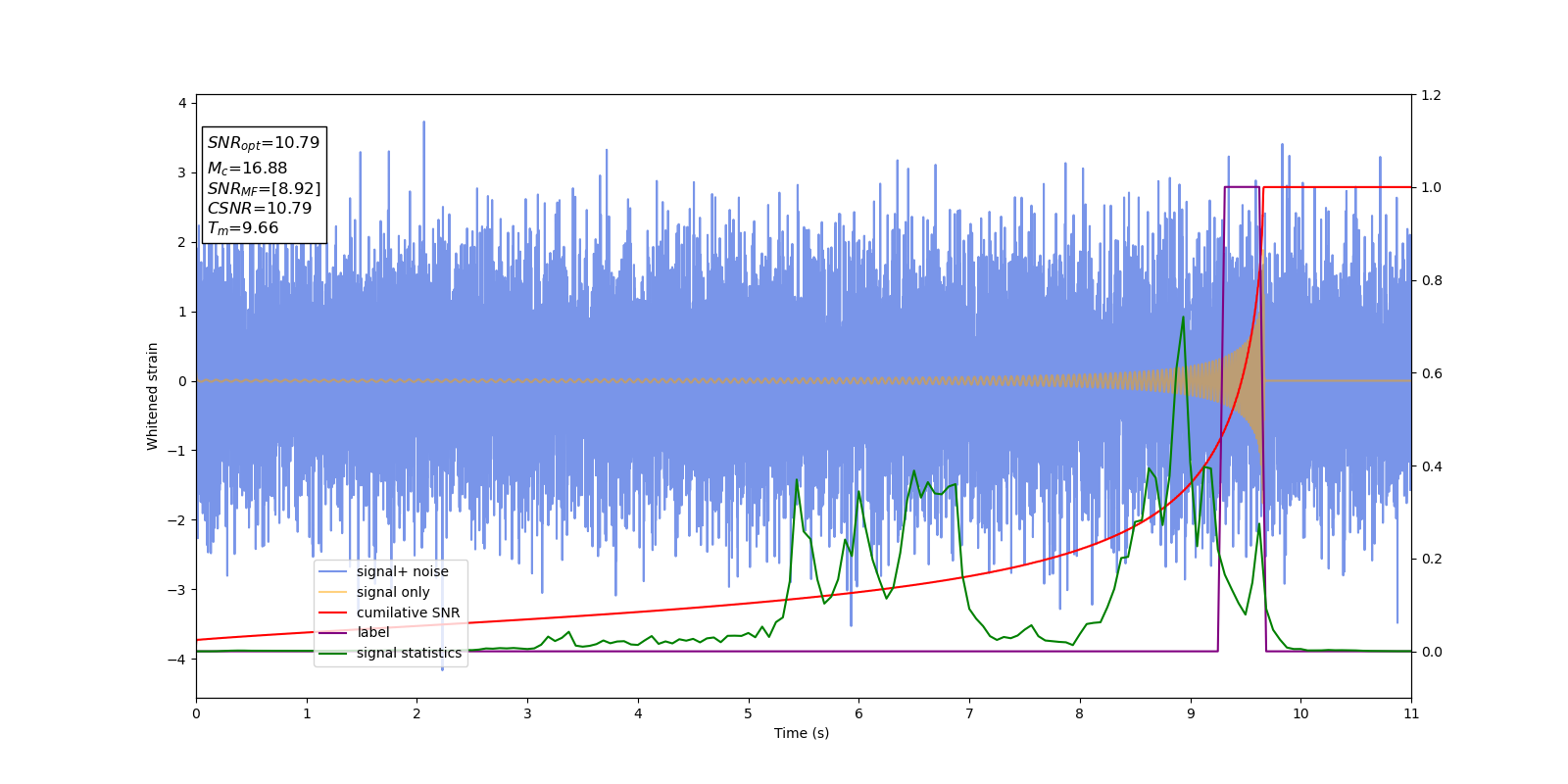The height and width of the screenshot is (784, 1568).
Task: Click the x-axis tick label 0
Action: pyautogui.click(x=196, y=714)
